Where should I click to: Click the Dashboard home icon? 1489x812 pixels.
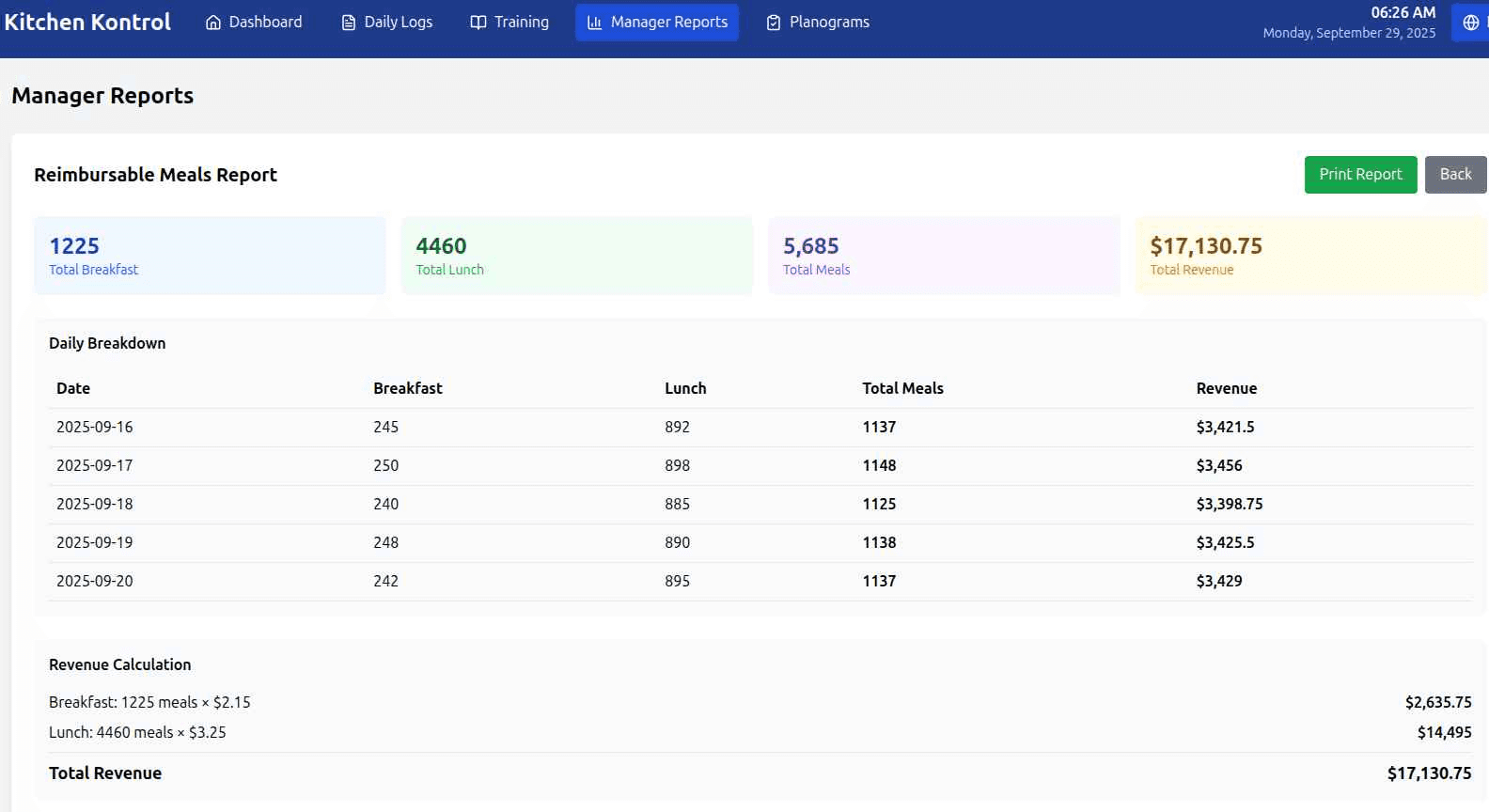(x=213, y=23)
